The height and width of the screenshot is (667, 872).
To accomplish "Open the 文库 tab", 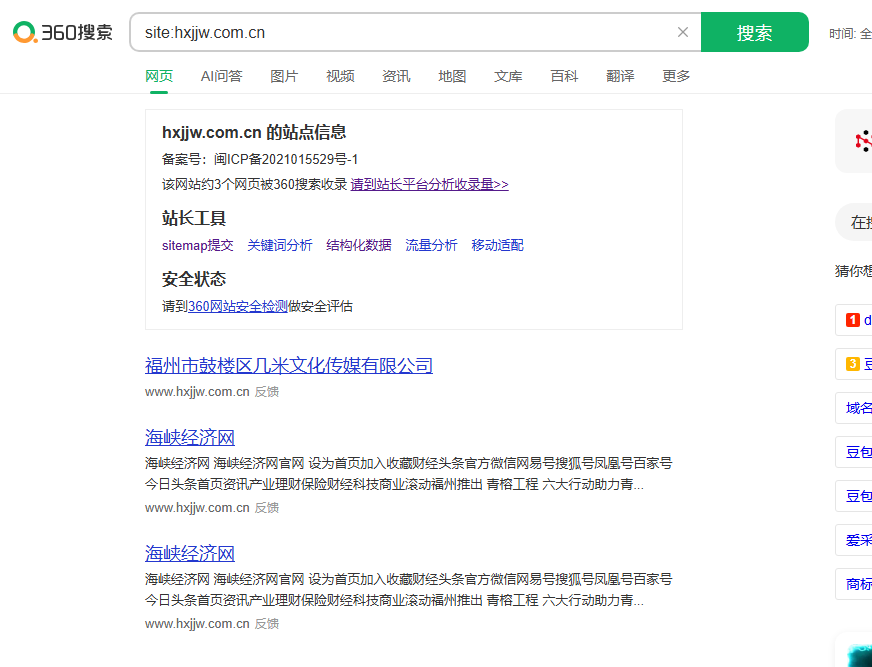I will click(508, 76).
